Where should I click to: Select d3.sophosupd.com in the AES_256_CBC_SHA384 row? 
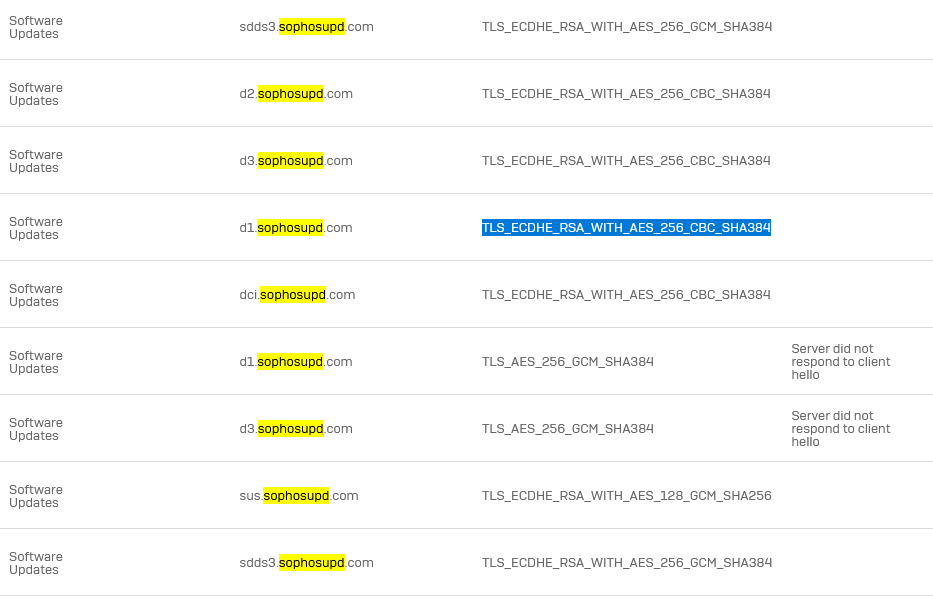pyautogui.click(x=296, y=161)
